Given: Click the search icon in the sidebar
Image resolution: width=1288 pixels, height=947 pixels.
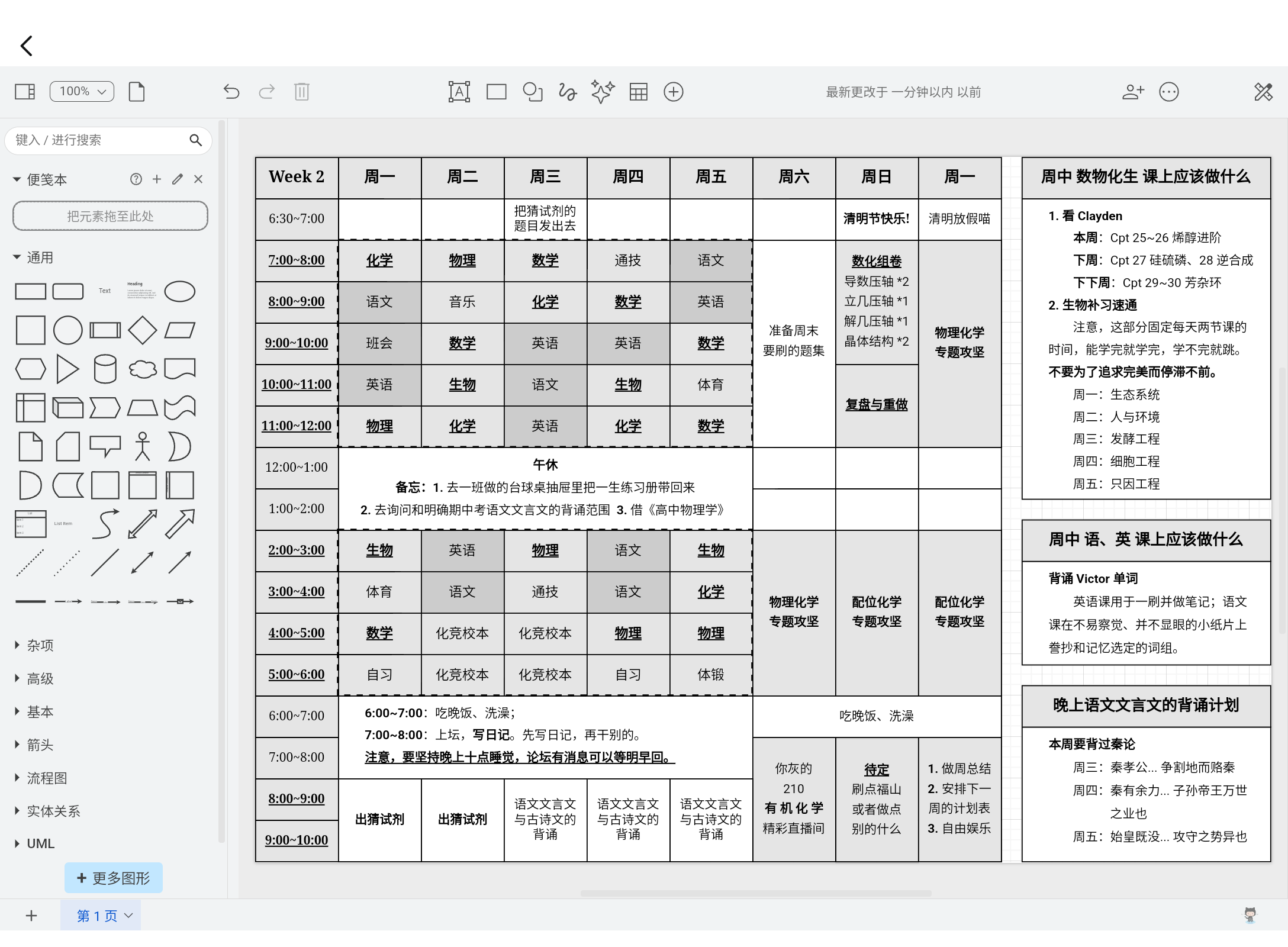Looking at the screenshot, I should point(196,140).
